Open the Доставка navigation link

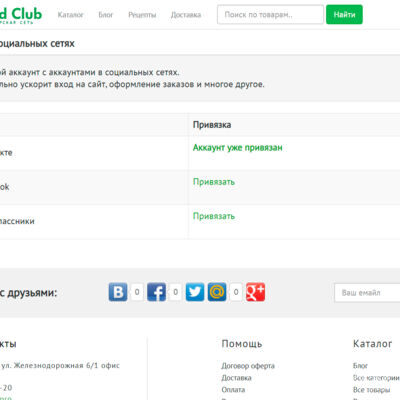pos(186,15)
